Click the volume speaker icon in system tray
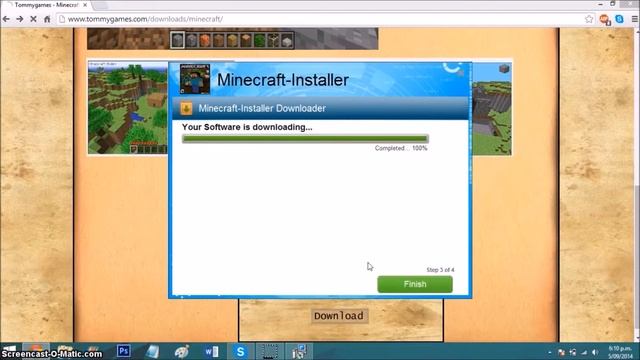 tap(595, 352)
